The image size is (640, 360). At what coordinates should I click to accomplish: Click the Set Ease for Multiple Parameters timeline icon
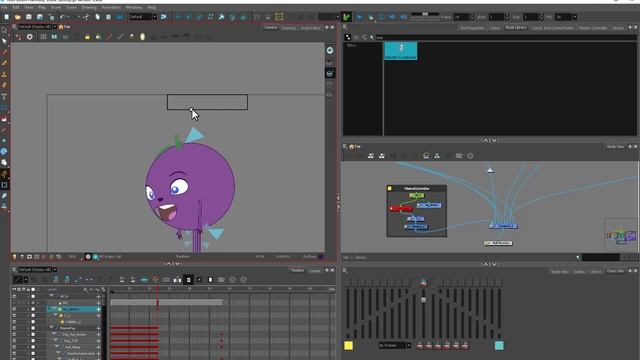(x=155, y=280)
